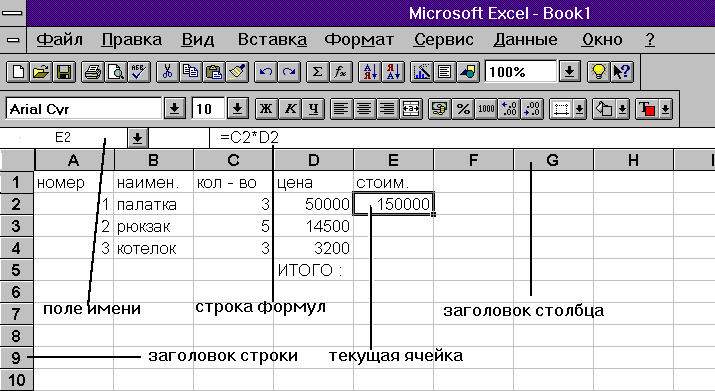The width and height of the screenshot is (715, 391).
Task: Apply the Borders button
Action: (x=561, y=109)
